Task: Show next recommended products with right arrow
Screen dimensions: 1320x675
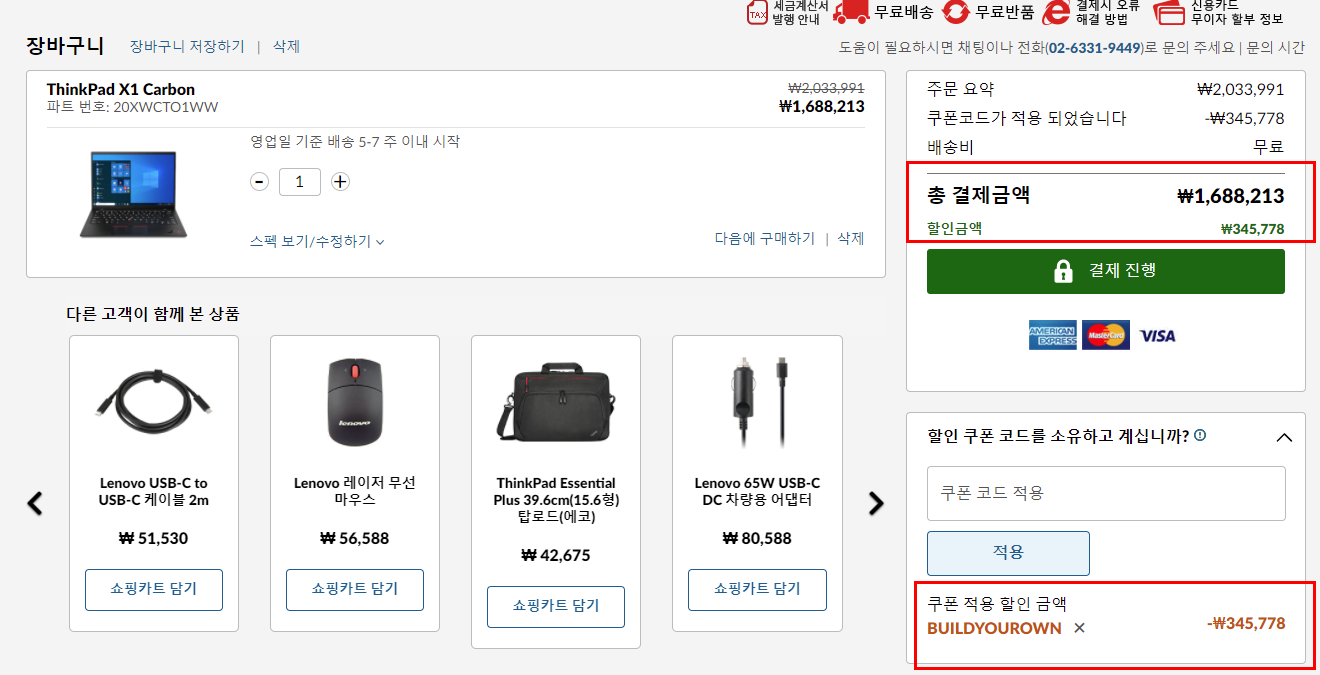Action: [877, 503]
